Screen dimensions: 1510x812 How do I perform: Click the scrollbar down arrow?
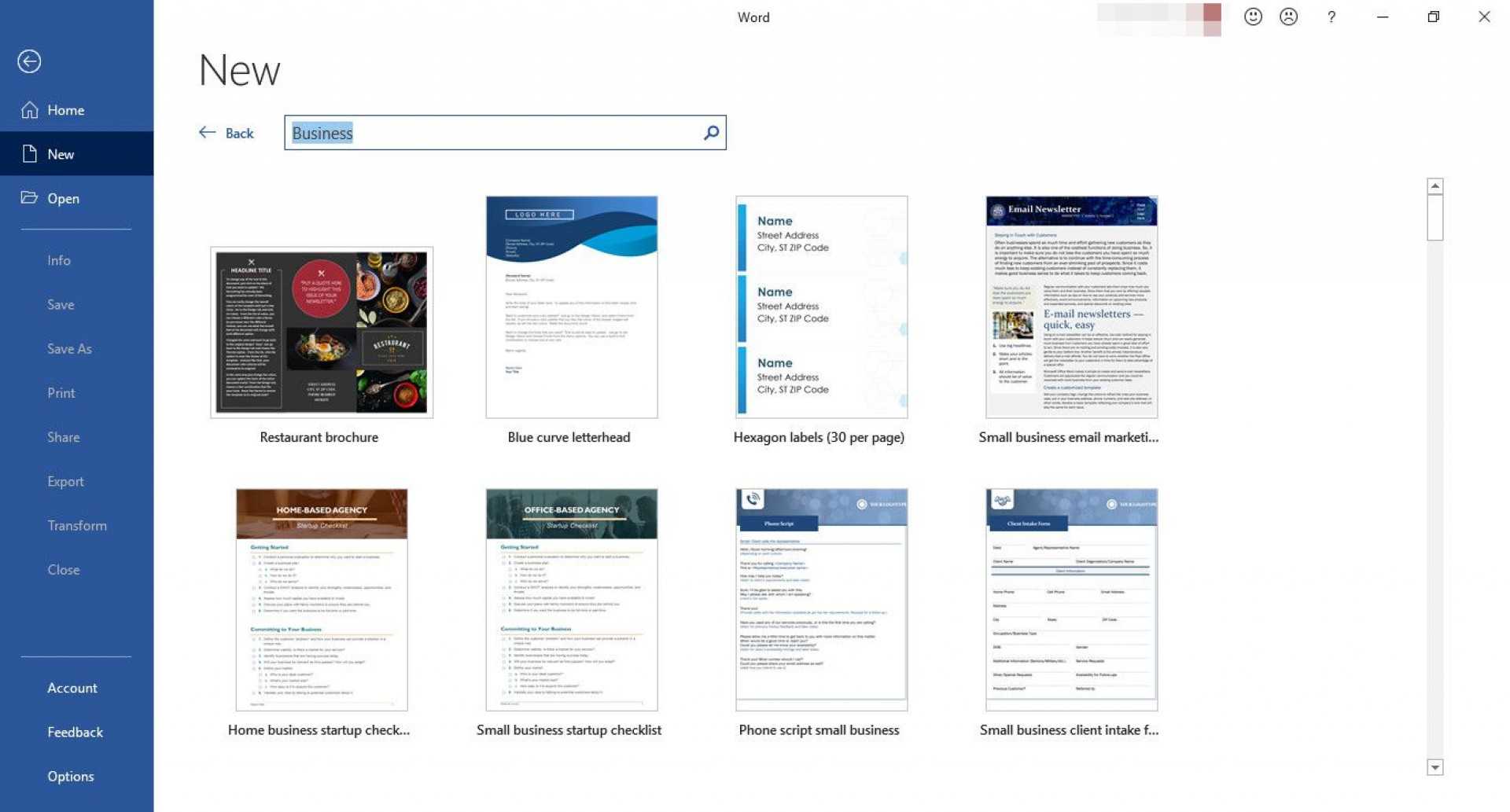(x=1435, y=767)
